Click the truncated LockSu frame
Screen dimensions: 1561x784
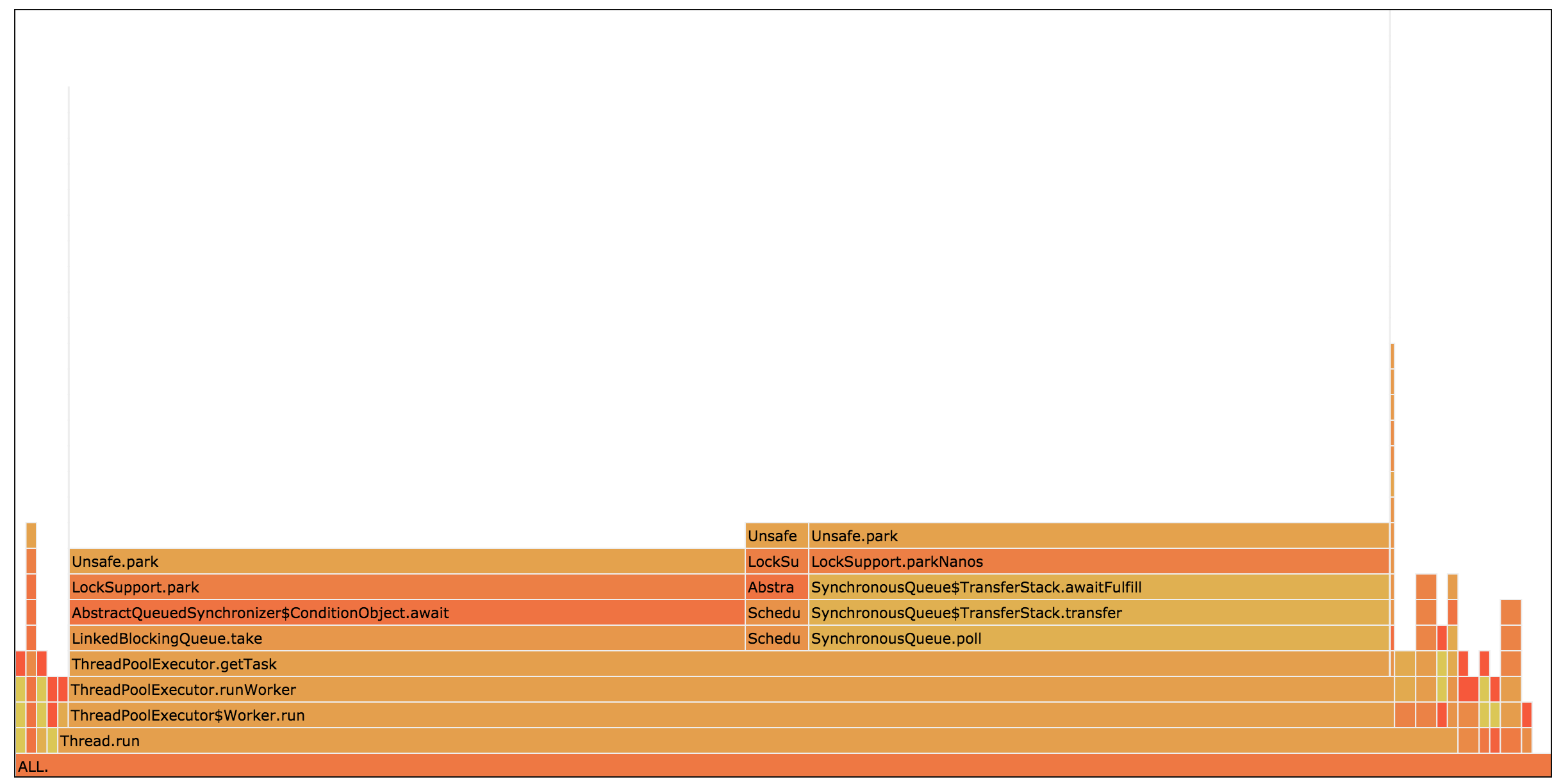pos(776,561)
